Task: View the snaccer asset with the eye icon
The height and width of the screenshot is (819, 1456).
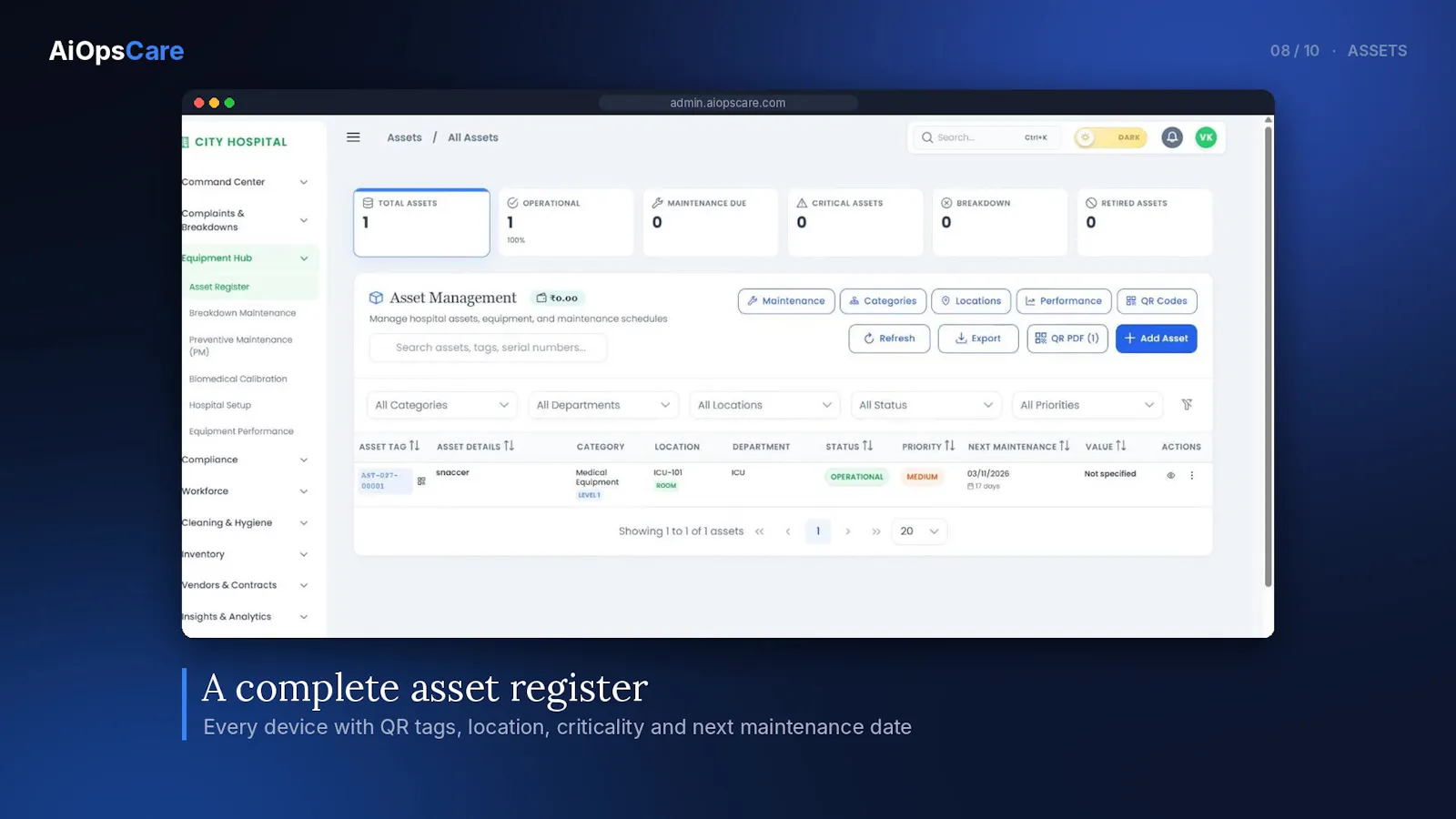Action: click(1171, 475)
